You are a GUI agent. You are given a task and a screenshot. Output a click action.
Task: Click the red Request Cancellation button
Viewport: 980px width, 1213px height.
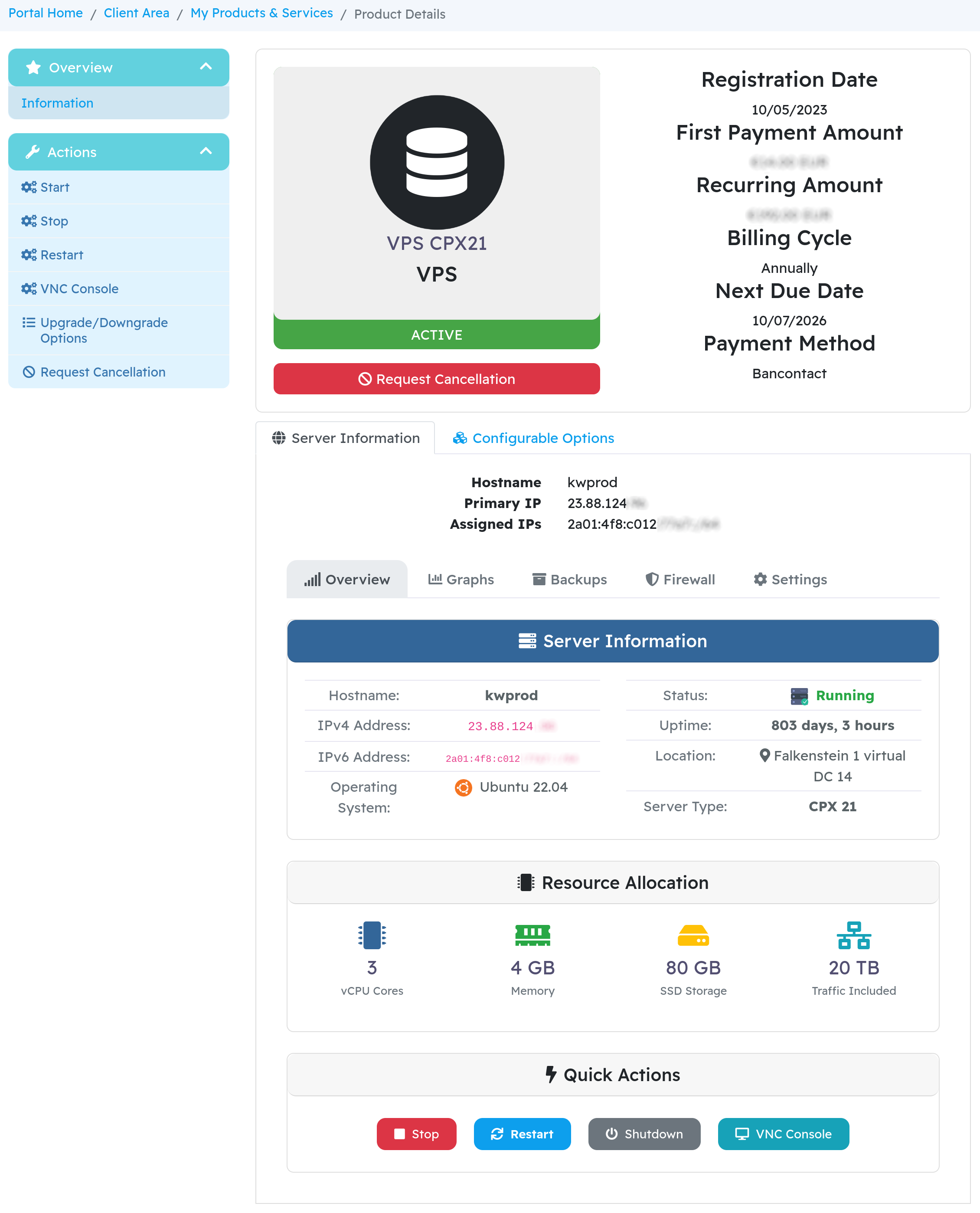click(x=436, y=379)
